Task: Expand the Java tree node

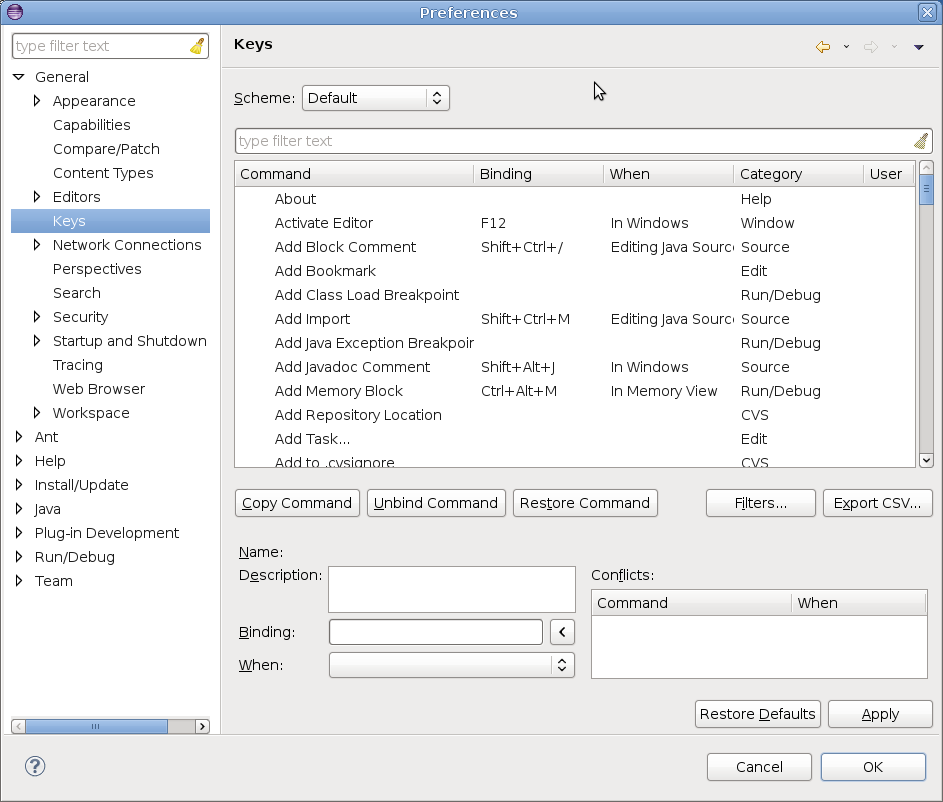Action: tap(19, 509)
